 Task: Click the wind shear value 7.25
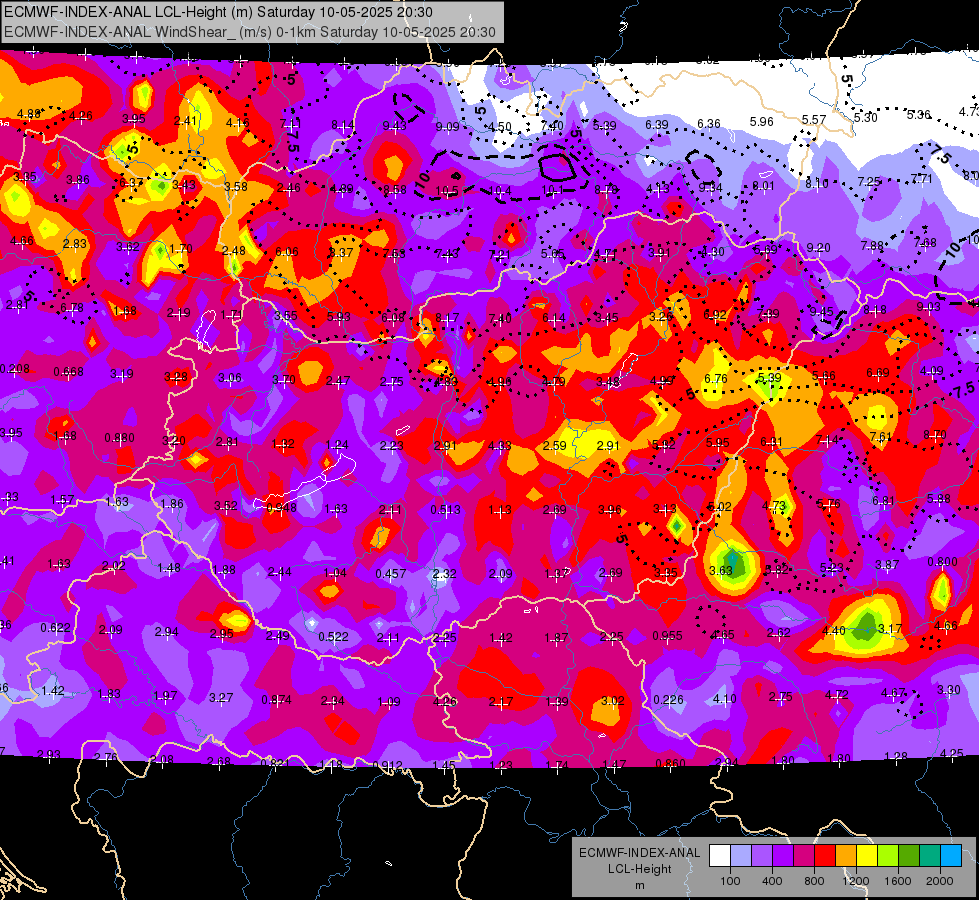pos(869,181)
